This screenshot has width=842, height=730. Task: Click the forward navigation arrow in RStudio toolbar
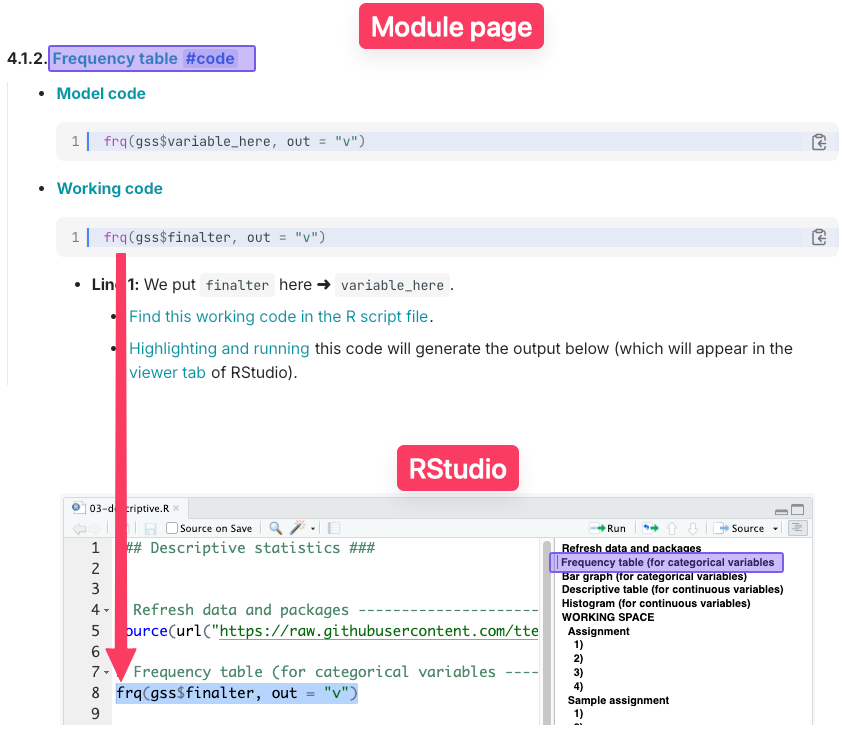95,529
